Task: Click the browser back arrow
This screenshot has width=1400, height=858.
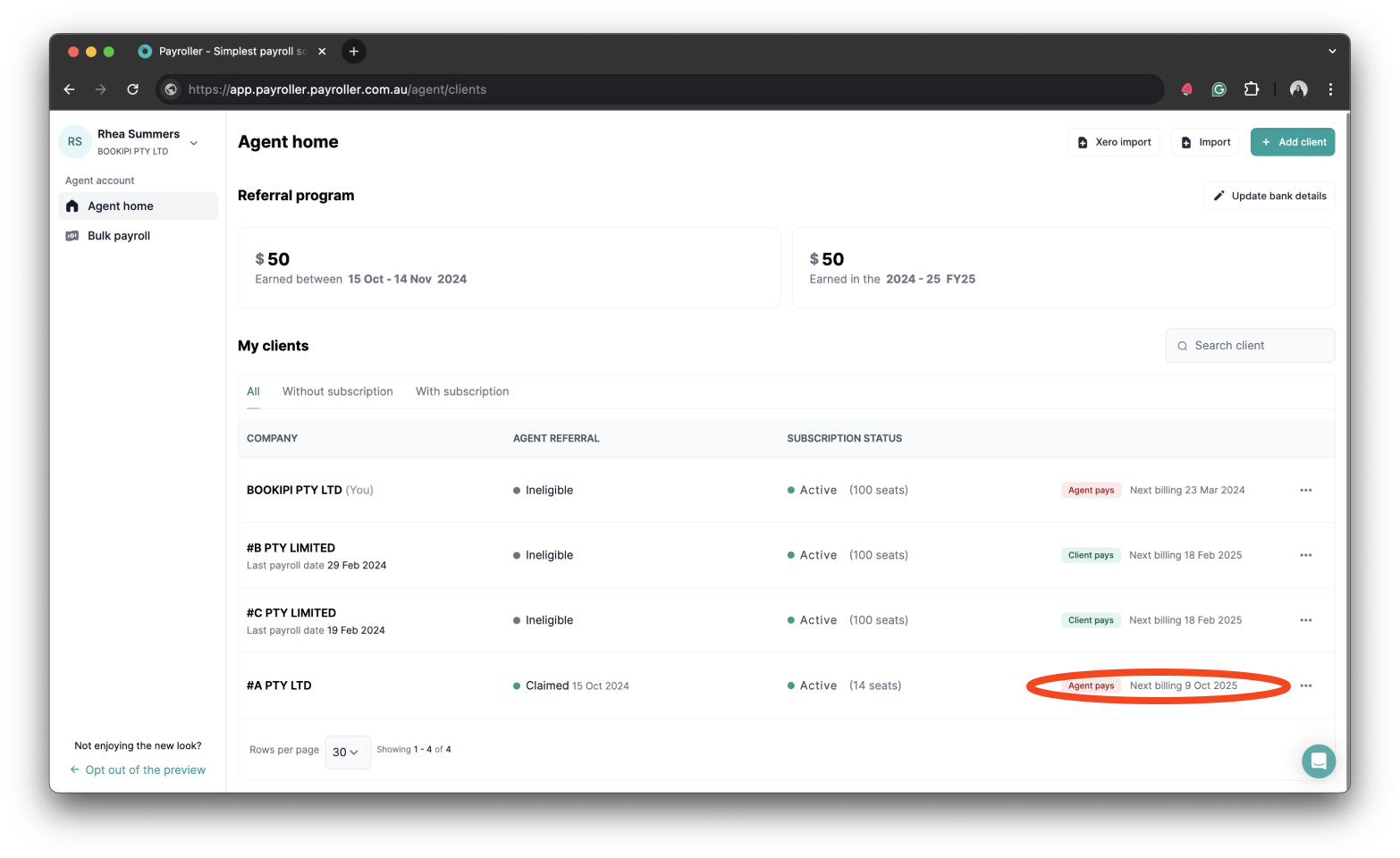Action: pos(70,89)
